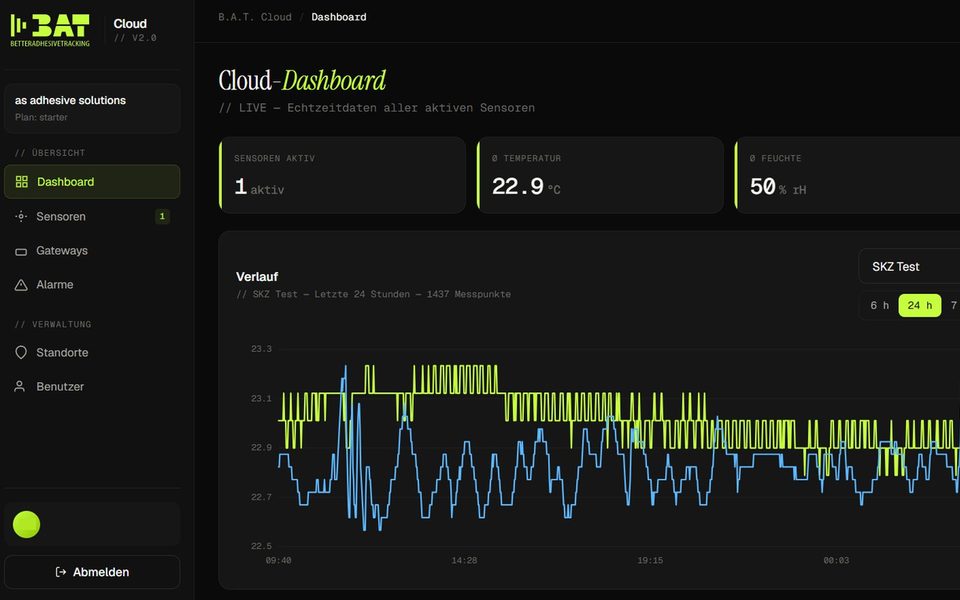Click the 23.3 y-axis value
The image size is (960, 600).
261,349
